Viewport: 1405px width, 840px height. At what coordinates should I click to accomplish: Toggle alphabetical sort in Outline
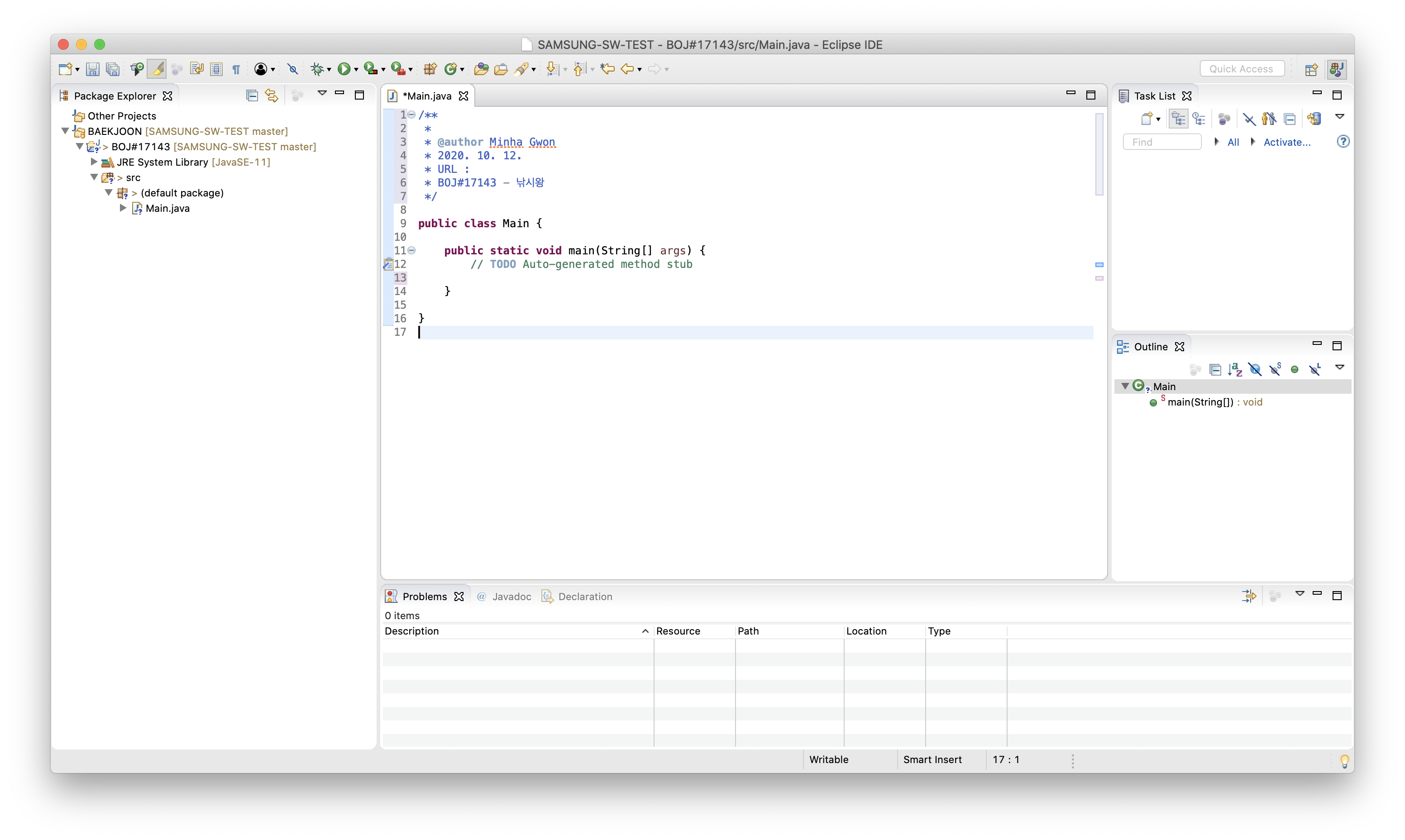(1235, 370)
